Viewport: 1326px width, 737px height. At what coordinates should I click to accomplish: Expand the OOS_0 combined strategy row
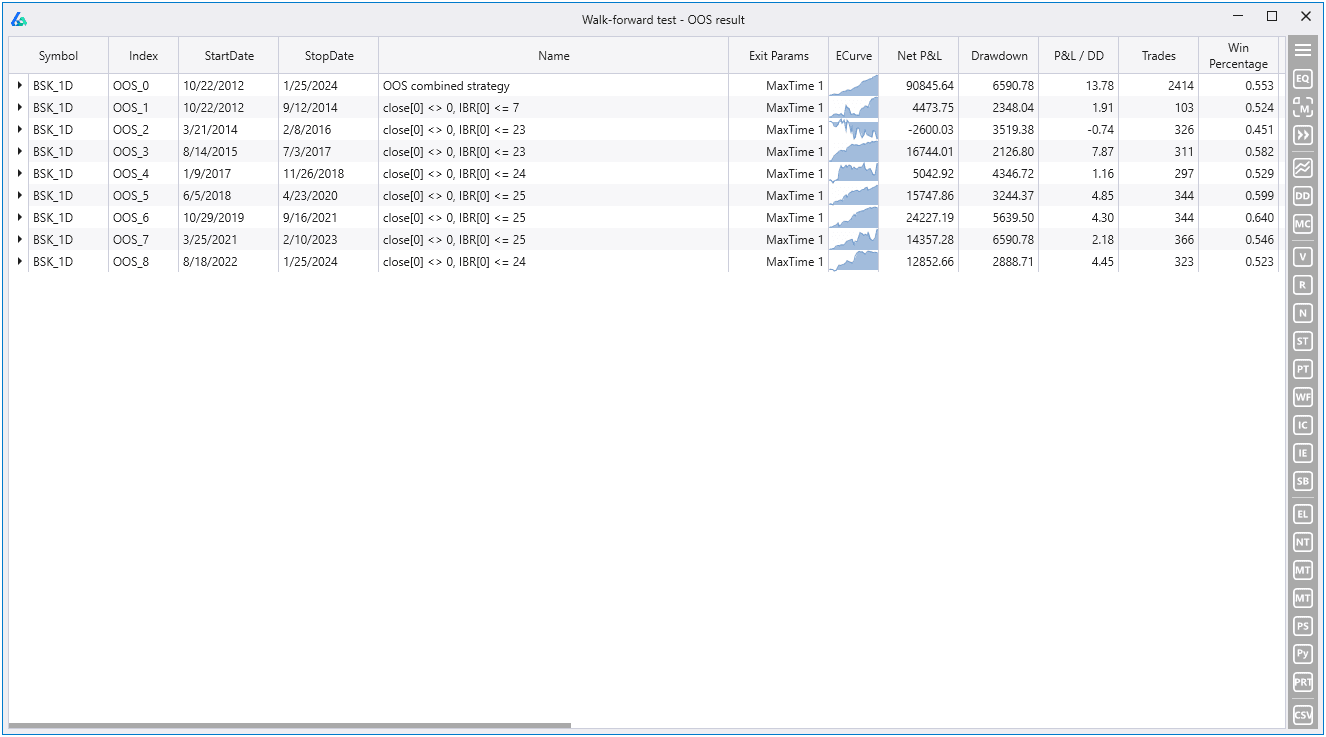pos(19,85)
